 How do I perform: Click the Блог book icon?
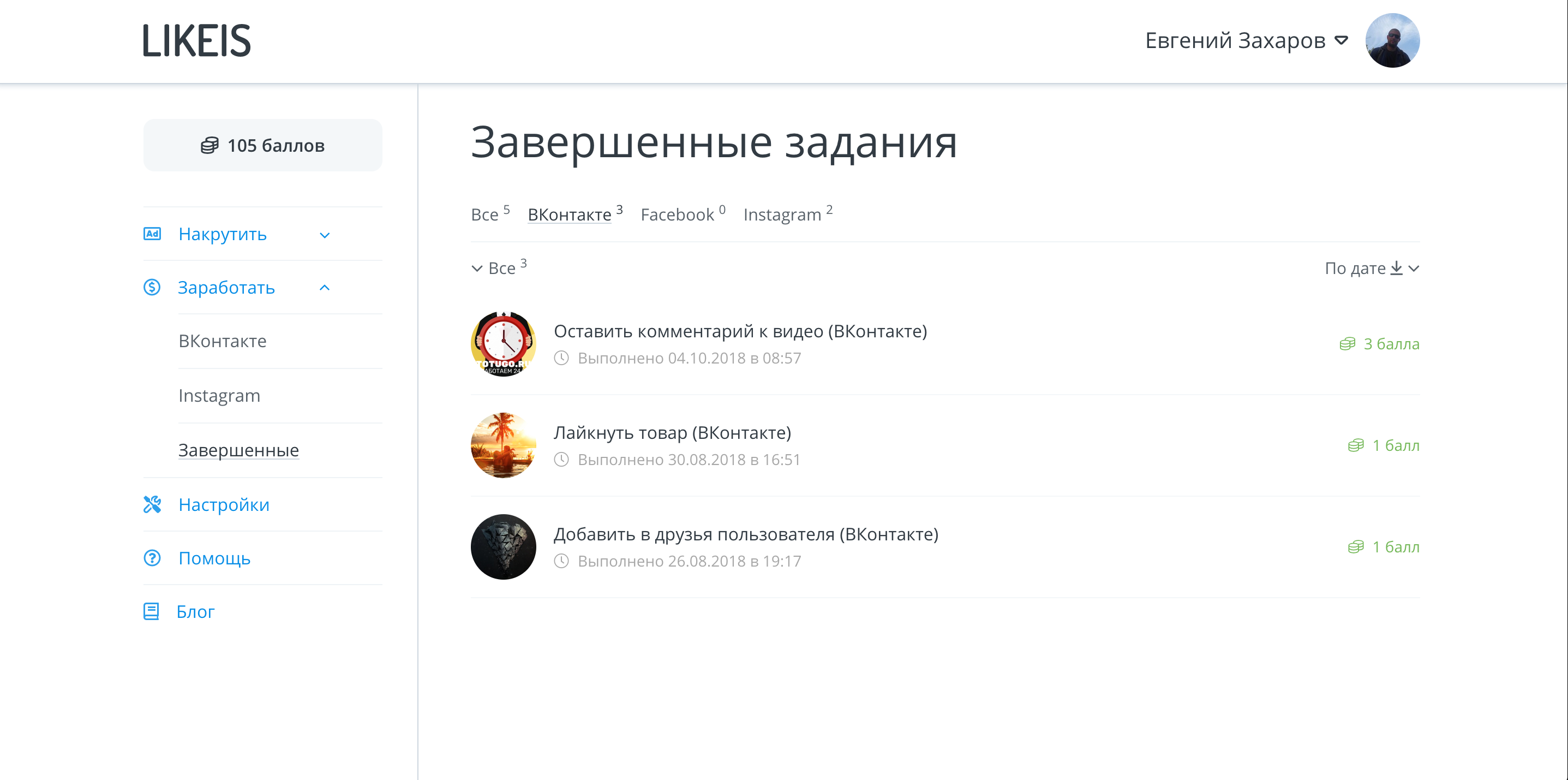152,611
